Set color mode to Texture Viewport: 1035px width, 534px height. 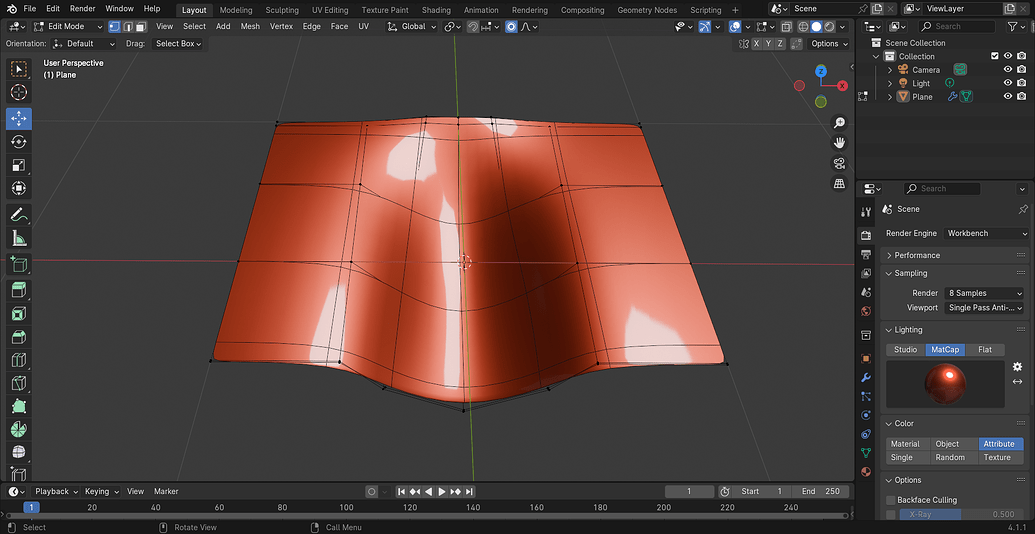point(997,457)
